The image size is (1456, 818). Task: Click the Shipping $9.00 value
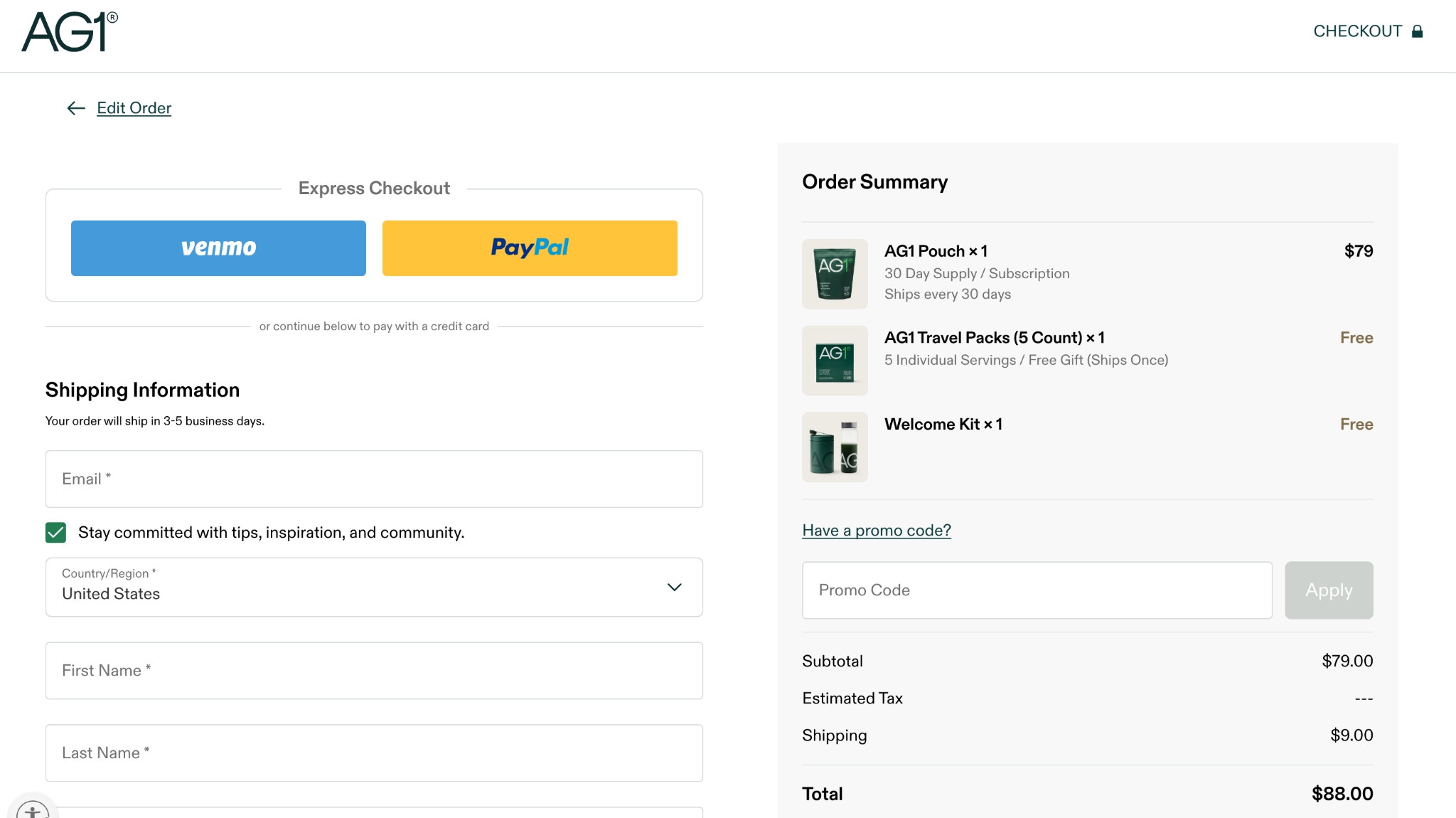click(1351, 735)
